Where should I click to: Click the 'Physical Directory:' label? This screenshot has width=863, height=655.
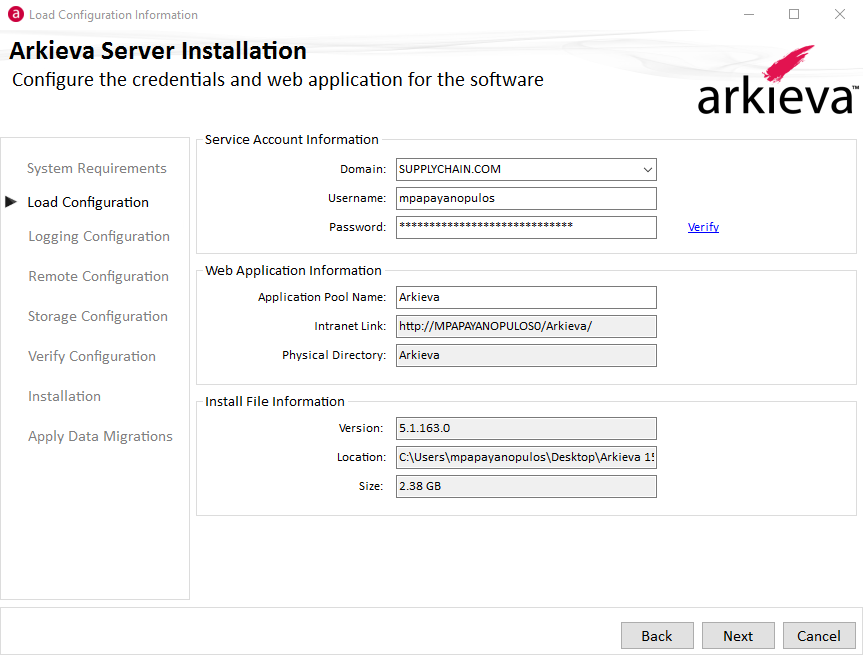334,356
